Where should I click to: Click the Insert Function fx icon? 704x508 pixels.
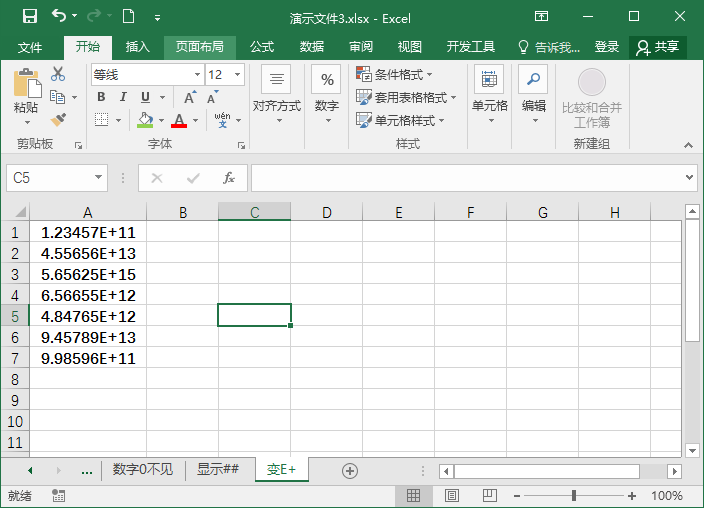[x=229, y=178]
